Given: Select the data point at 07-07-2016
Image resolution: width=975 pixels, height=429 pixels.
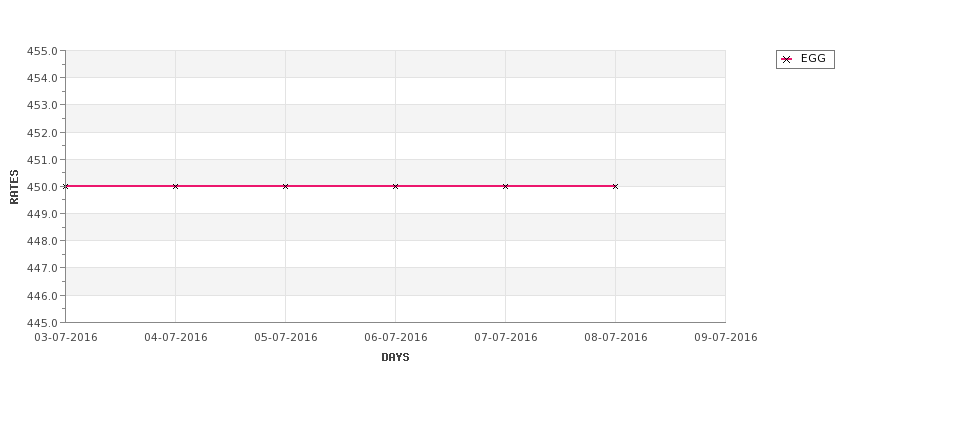Looking at the screenshot, I should [506, 187].
